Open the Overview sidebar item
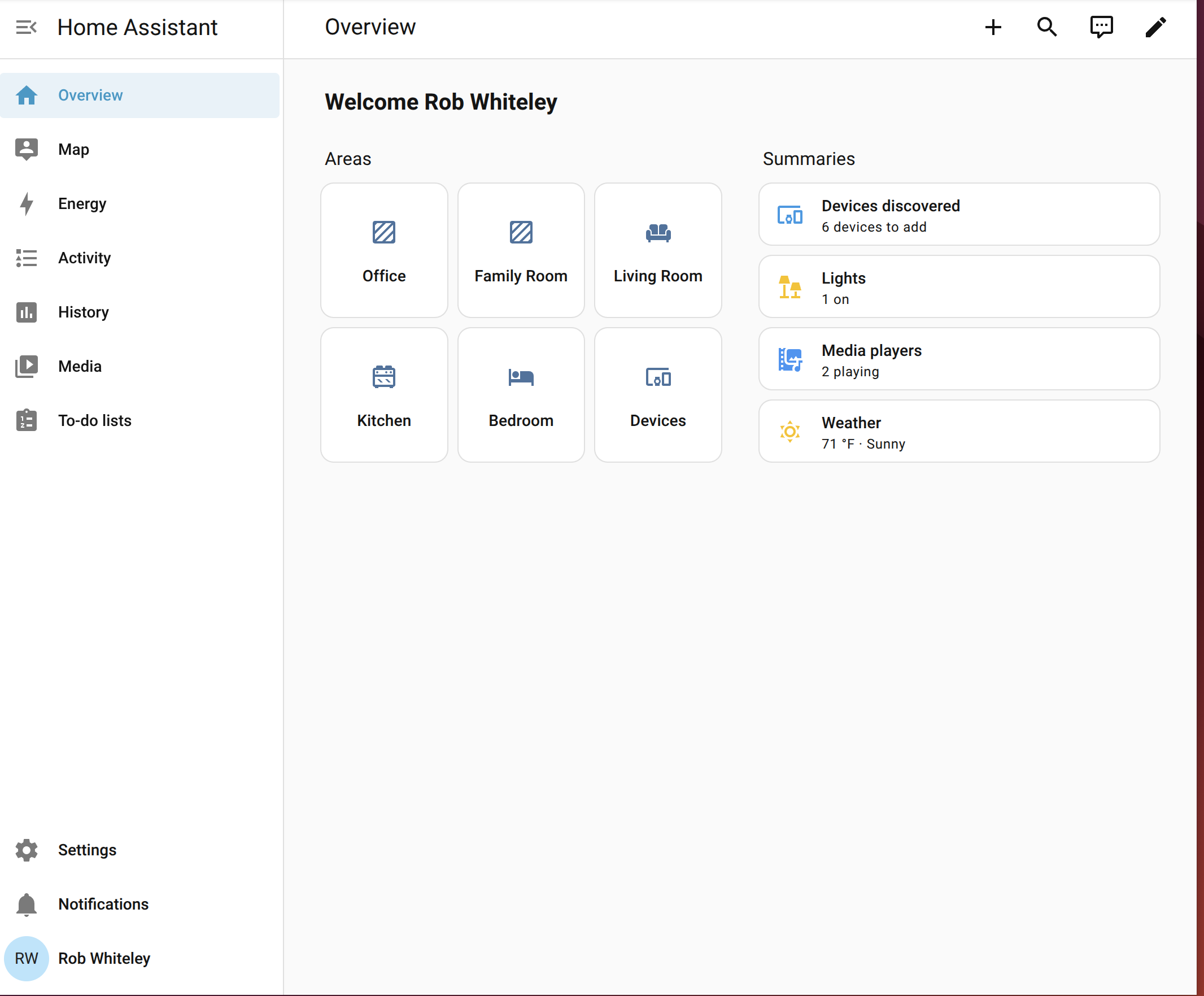This screenshot has height=996, width=1204. pos(140,95)
